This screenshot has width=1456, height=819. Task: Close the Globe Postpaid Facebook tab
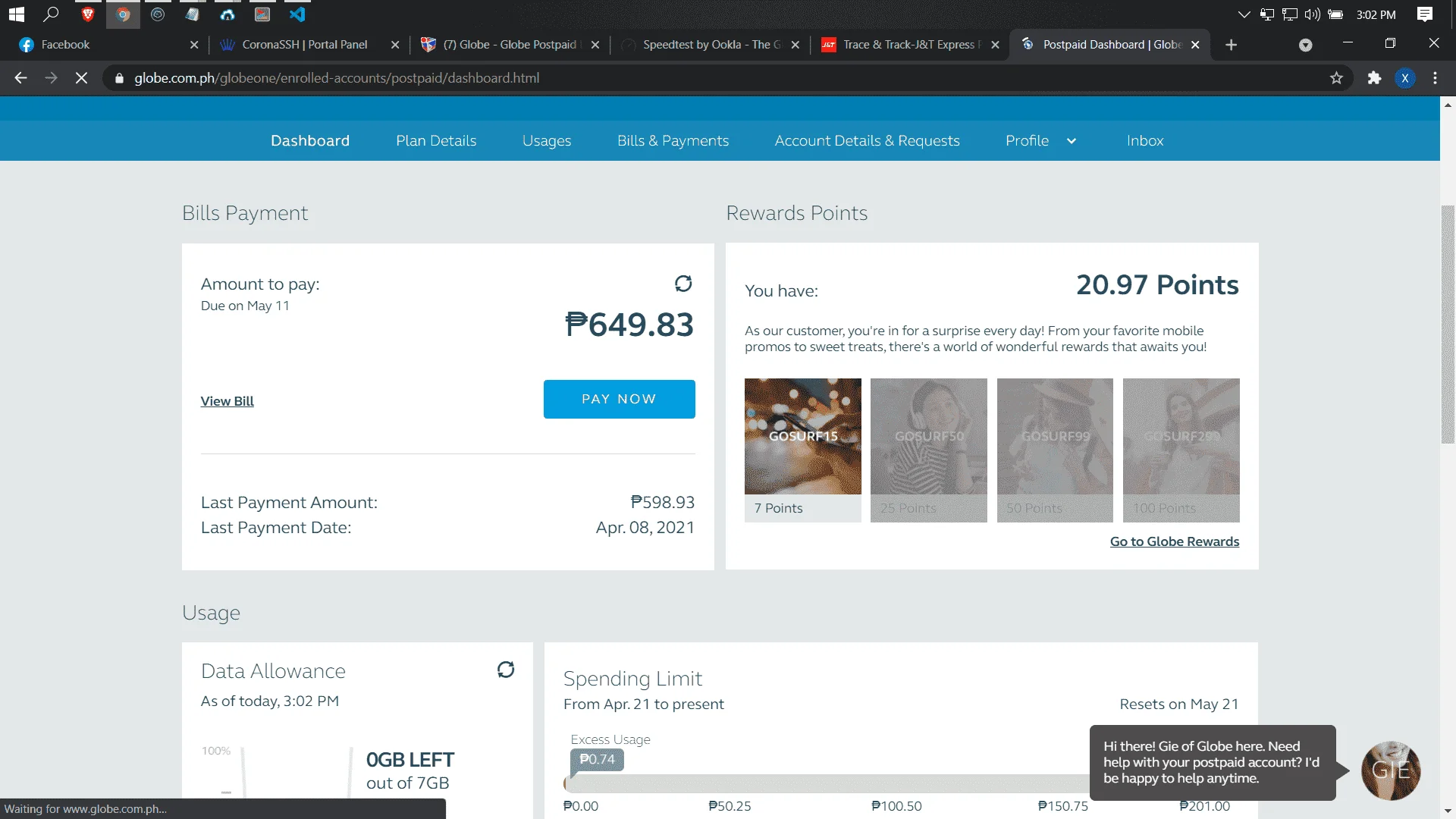coord(595,45)
